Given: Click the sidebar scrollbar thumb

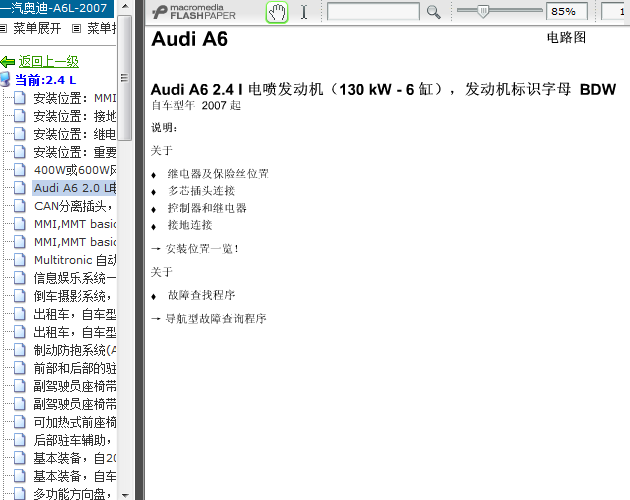Looking at the screenshot, I should (125, 78).
